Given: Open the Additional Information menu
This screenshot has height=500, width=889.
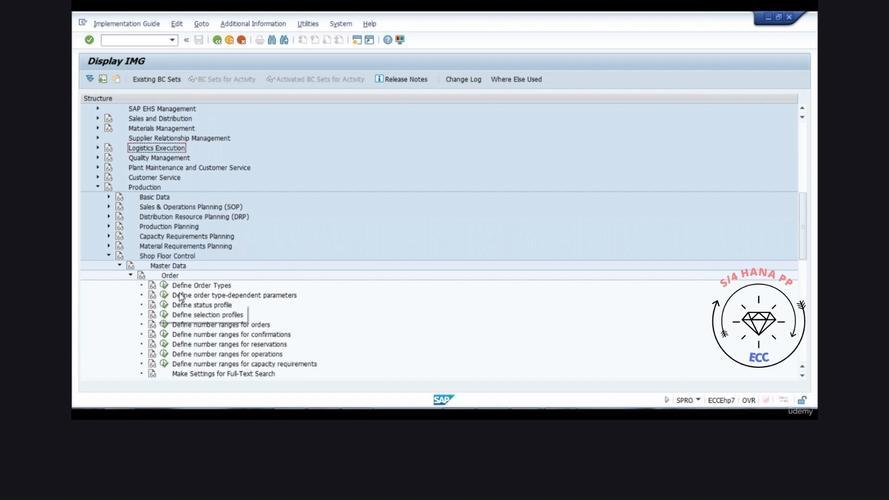Looking at the screenshot, I should pyautogui.click(x=253, y=24).
